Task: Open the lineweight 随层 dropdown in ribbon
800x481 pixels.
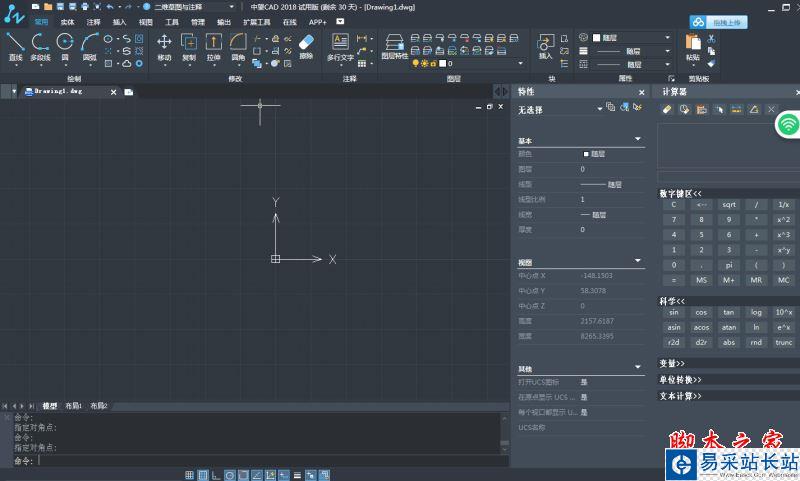Action: pos(667,51)
